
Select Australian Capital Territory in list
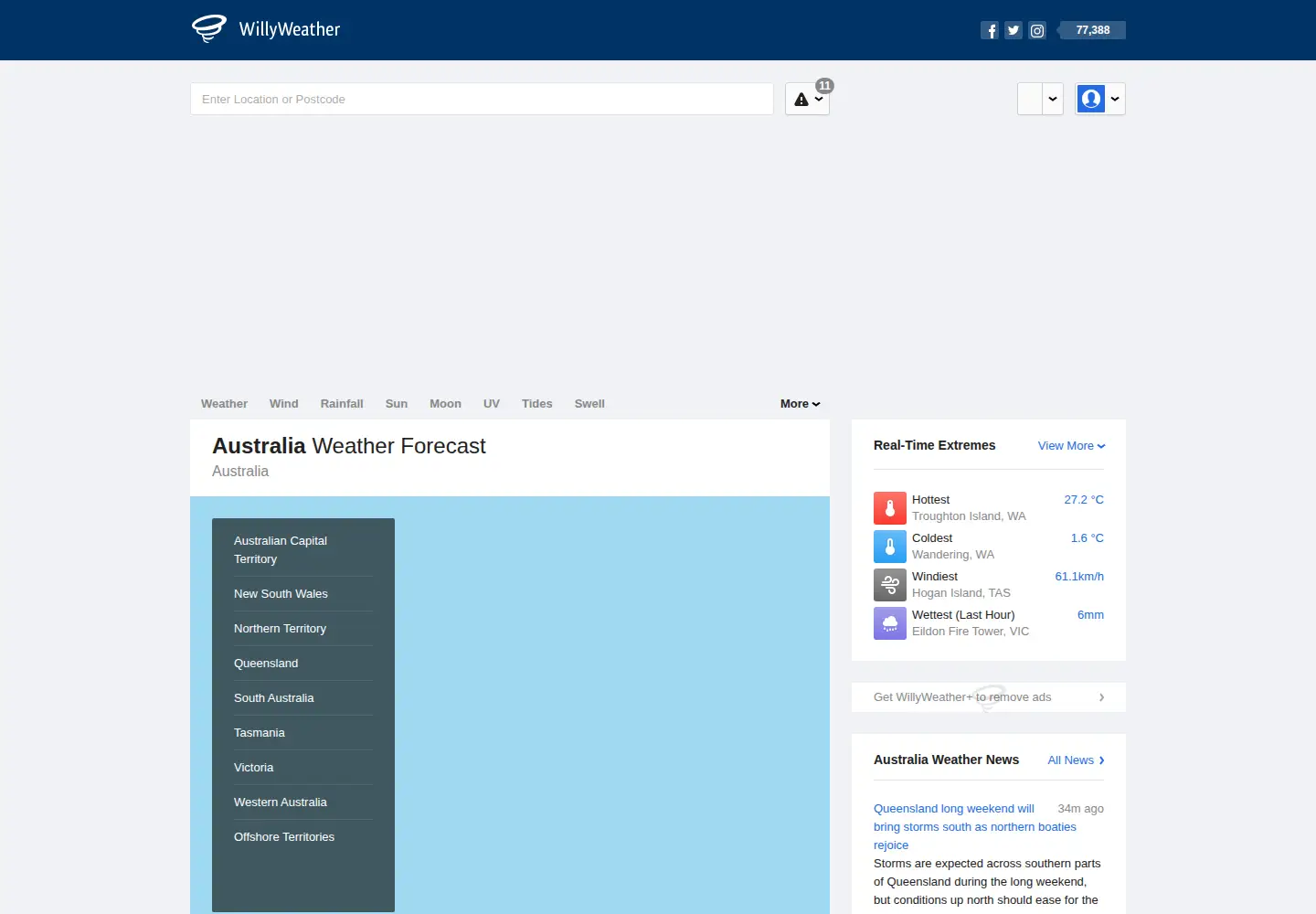click(x=303, y=549)
